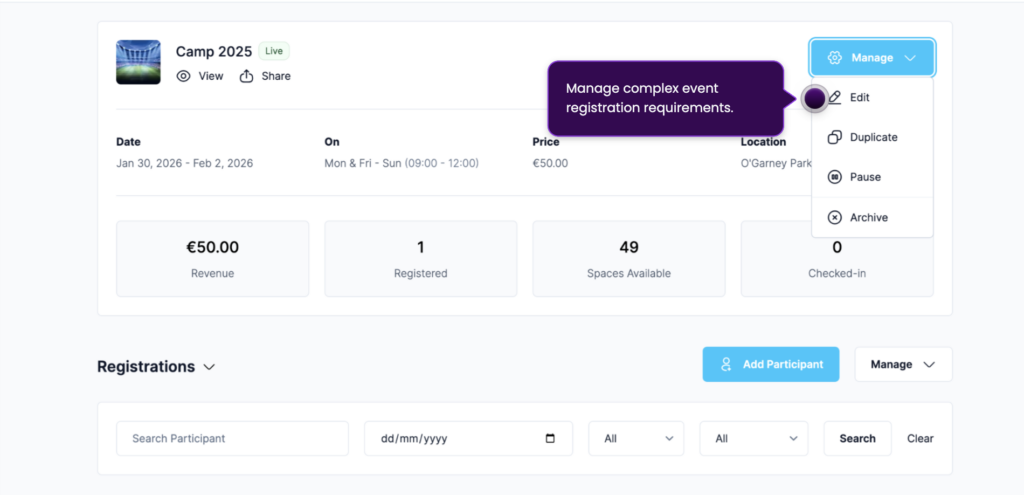Click the Add Participant button
The height and width of the screenshot is (495, 1024).
(x=771, y=364)
